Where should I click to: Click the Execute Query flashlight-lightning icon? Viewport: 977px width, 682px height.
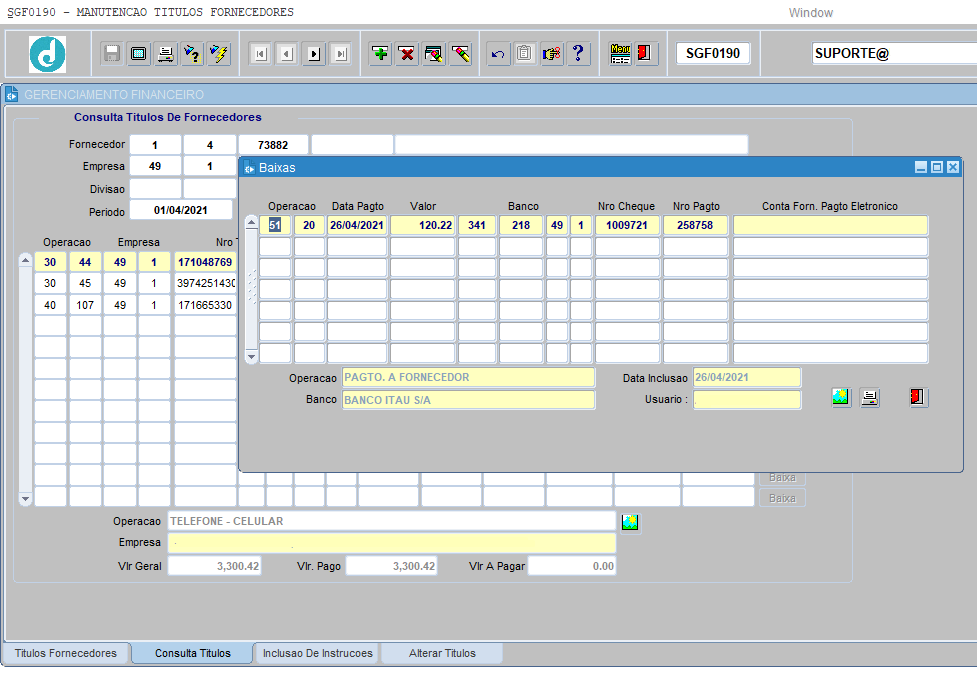click(x=219, y=54)
